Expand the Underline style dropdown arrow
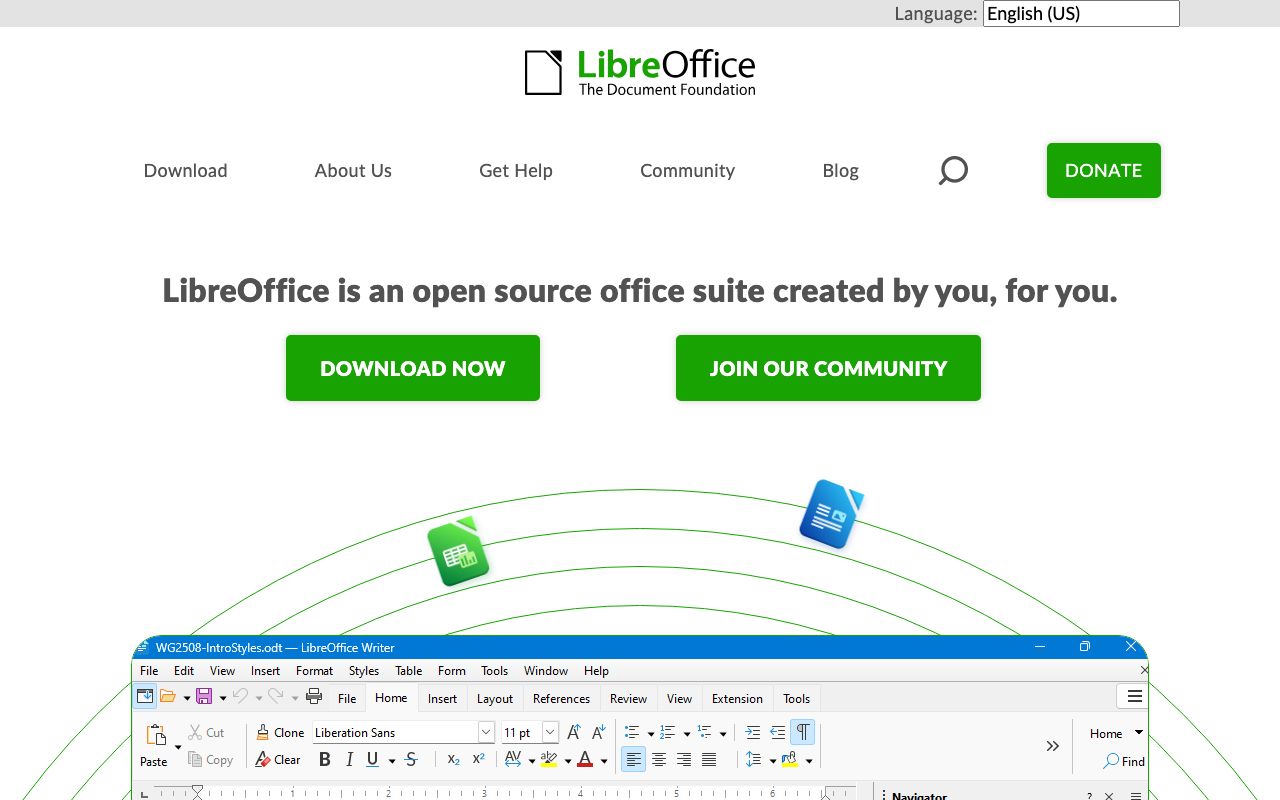The width and height of the screenshot is (1280, 800). 391,761
